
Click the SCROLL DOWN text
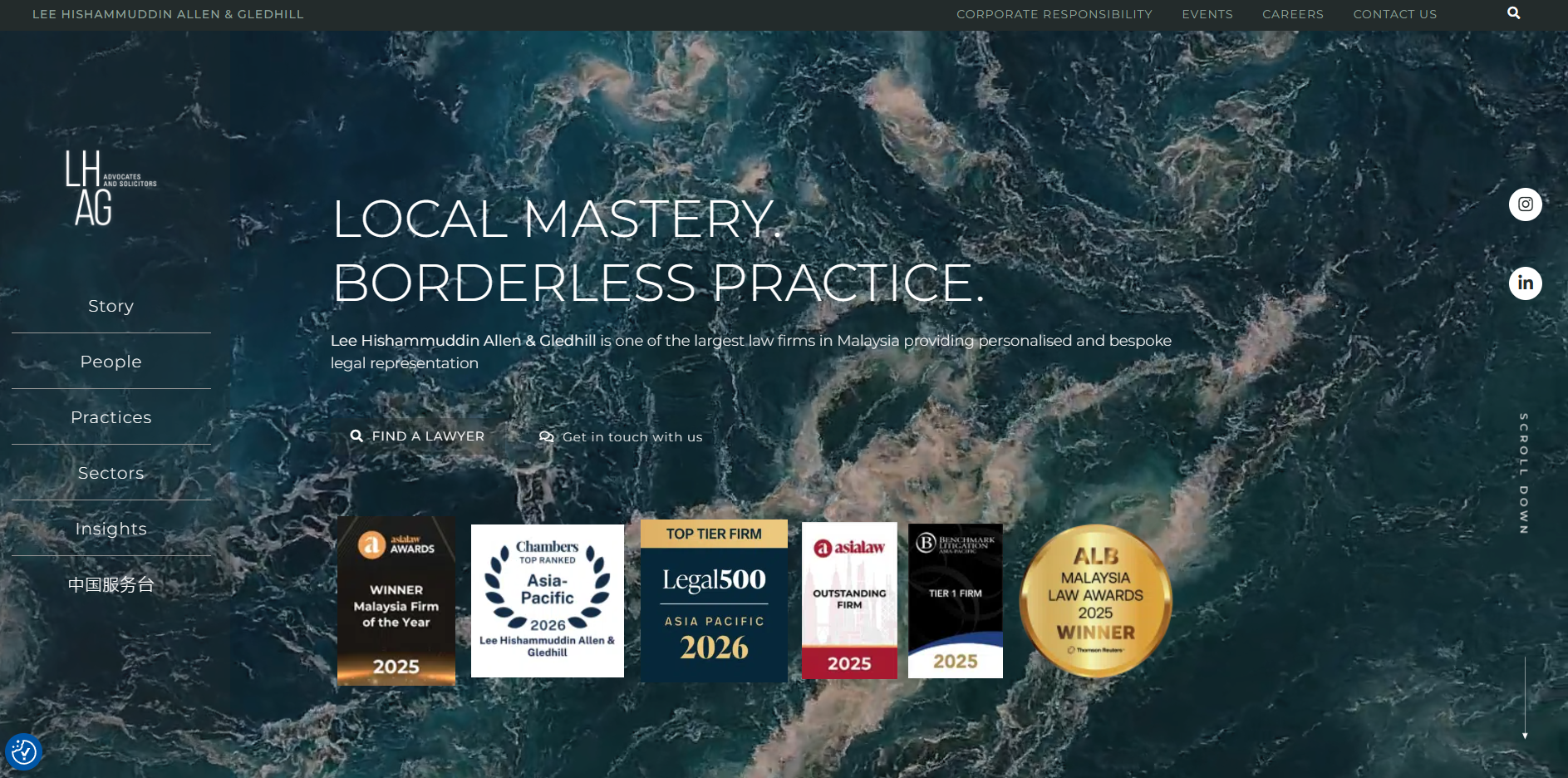click(1524, 473)
